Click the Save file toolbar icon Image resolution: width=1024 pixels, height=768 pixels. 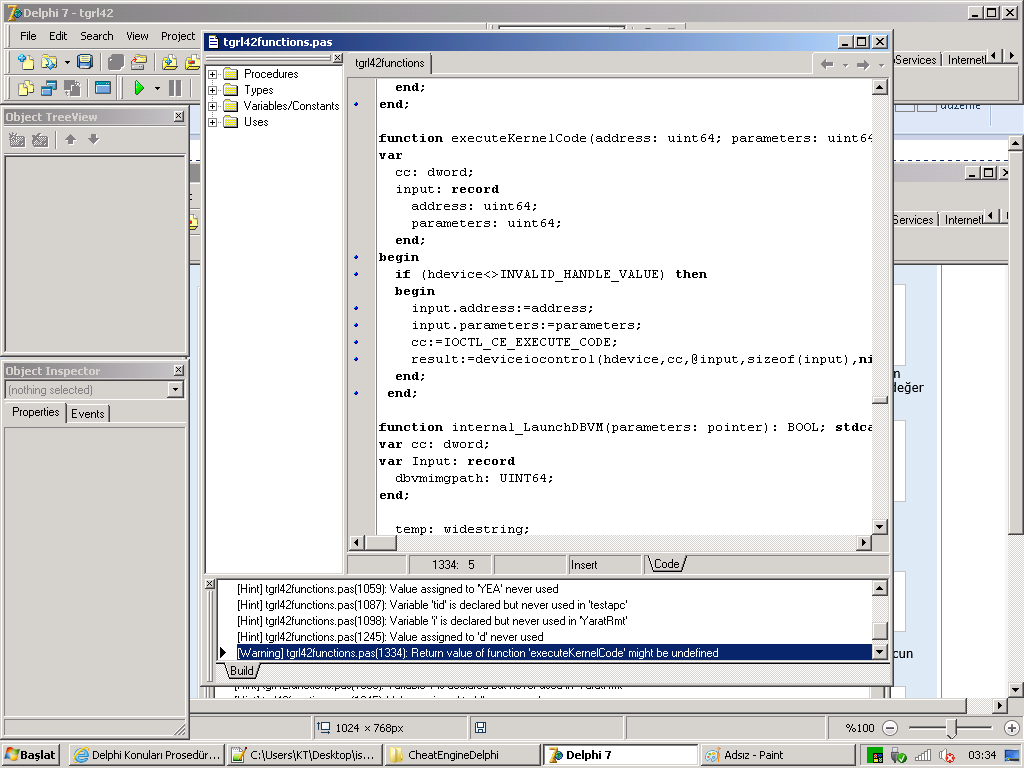coord(85,62)
